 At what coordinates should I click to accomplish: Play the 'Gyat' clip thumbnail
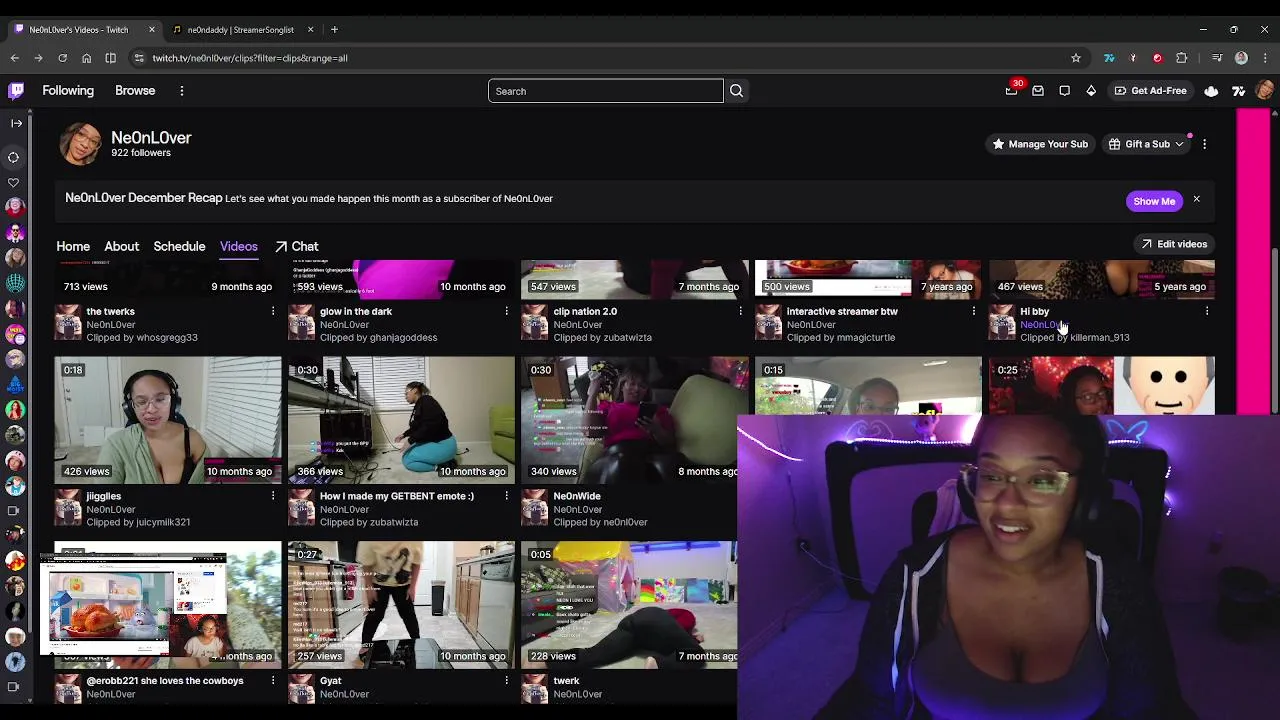[x=401, y=605]
